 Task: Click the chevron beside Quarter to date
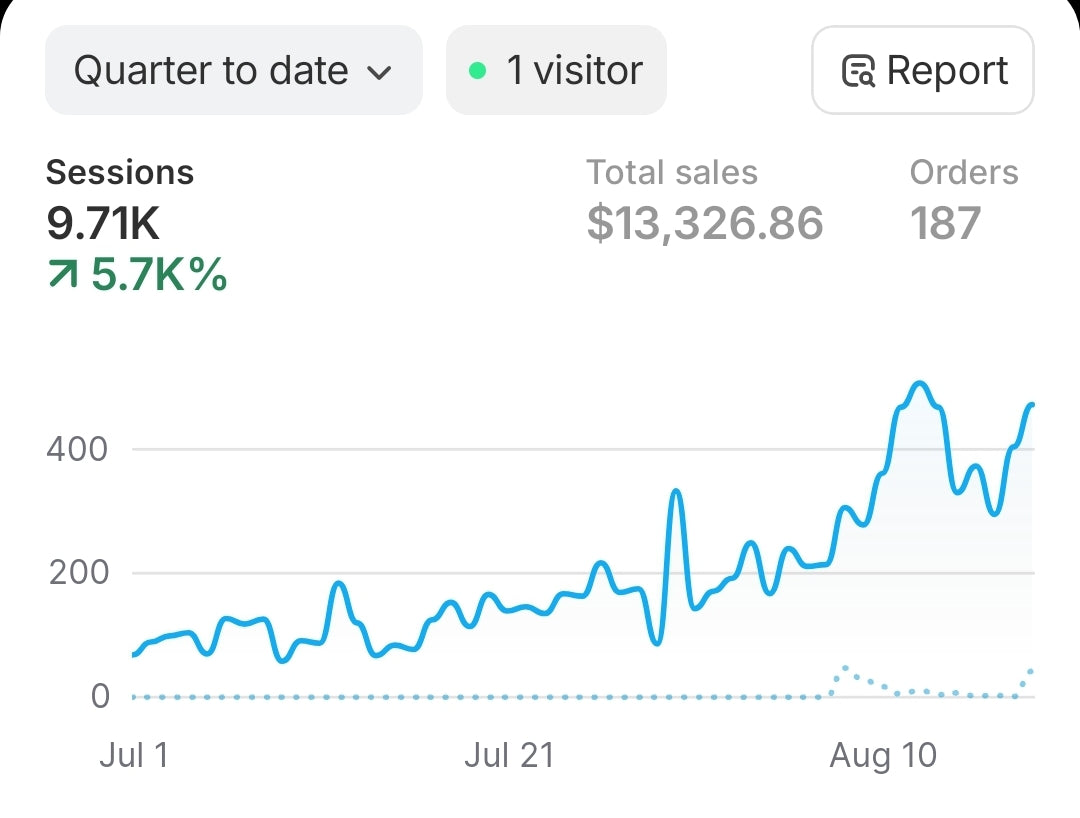(x=378, y=72)
